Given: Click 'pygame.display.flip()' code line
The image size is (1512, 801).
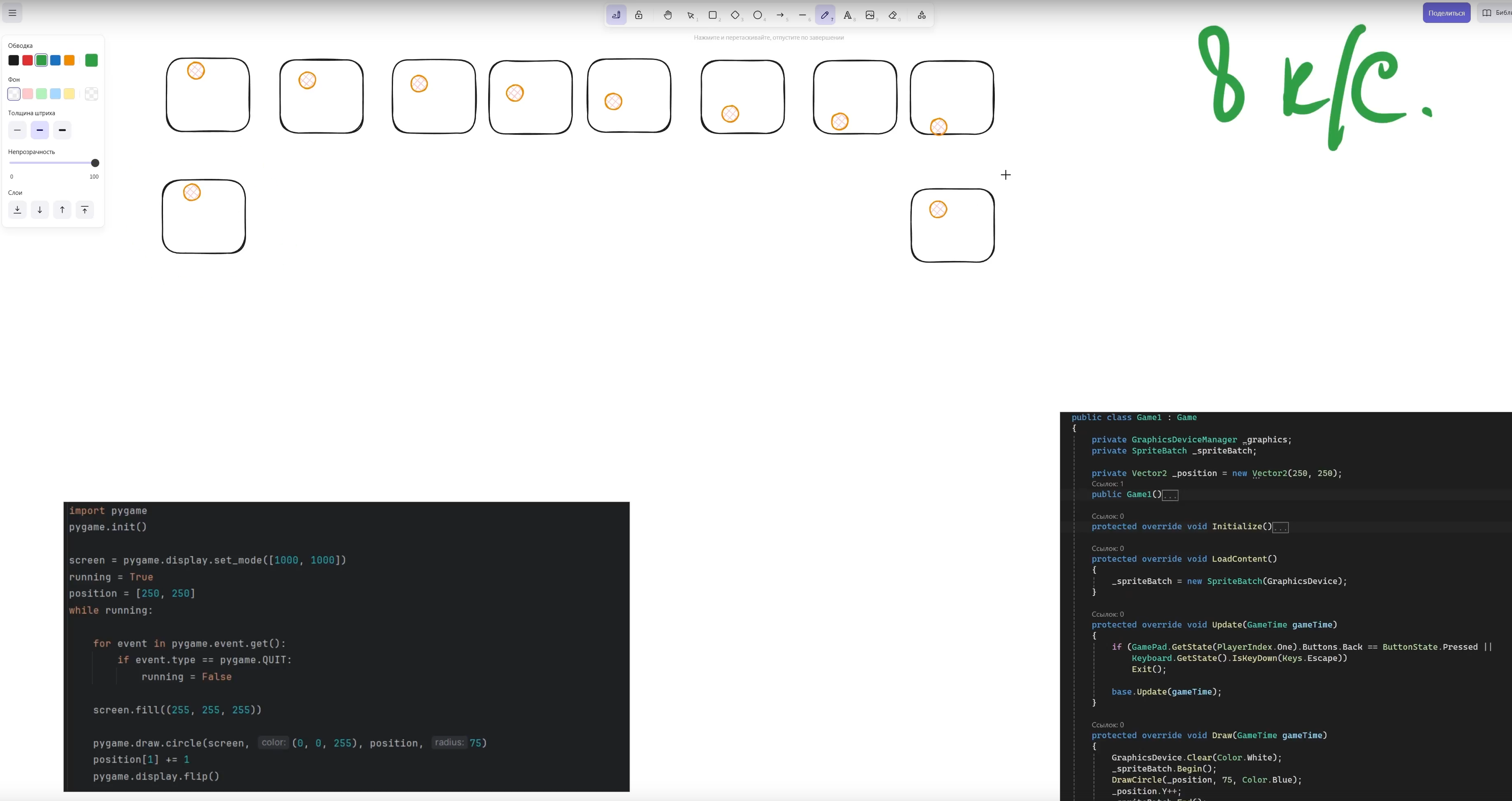Looking at the screenshot, I should 156,776.
